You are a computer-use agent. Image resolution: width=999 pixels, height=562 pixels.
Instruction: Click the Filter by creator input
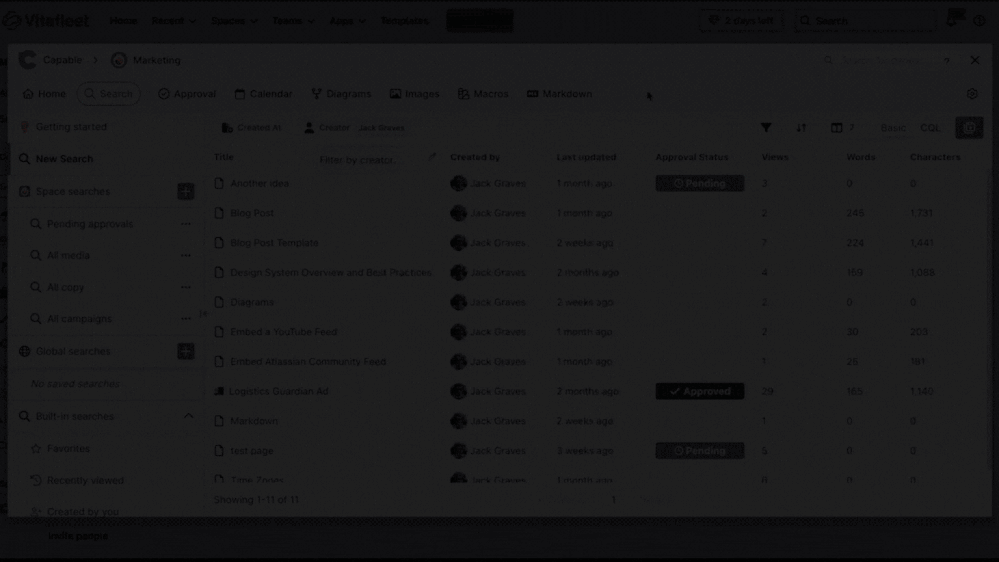click(x=376, y=159)
